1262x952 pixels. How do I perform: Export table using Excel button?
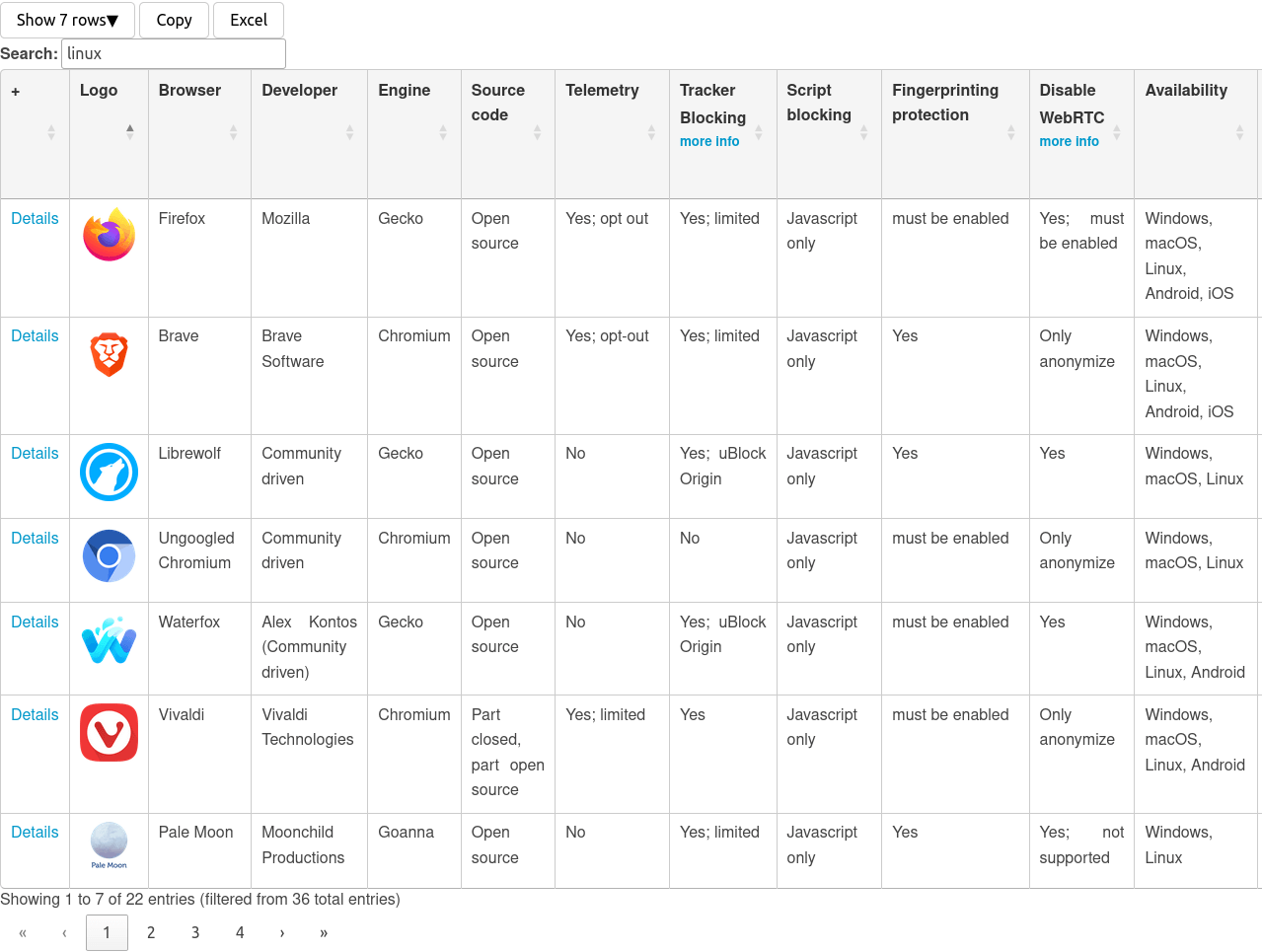coord(249,20)
